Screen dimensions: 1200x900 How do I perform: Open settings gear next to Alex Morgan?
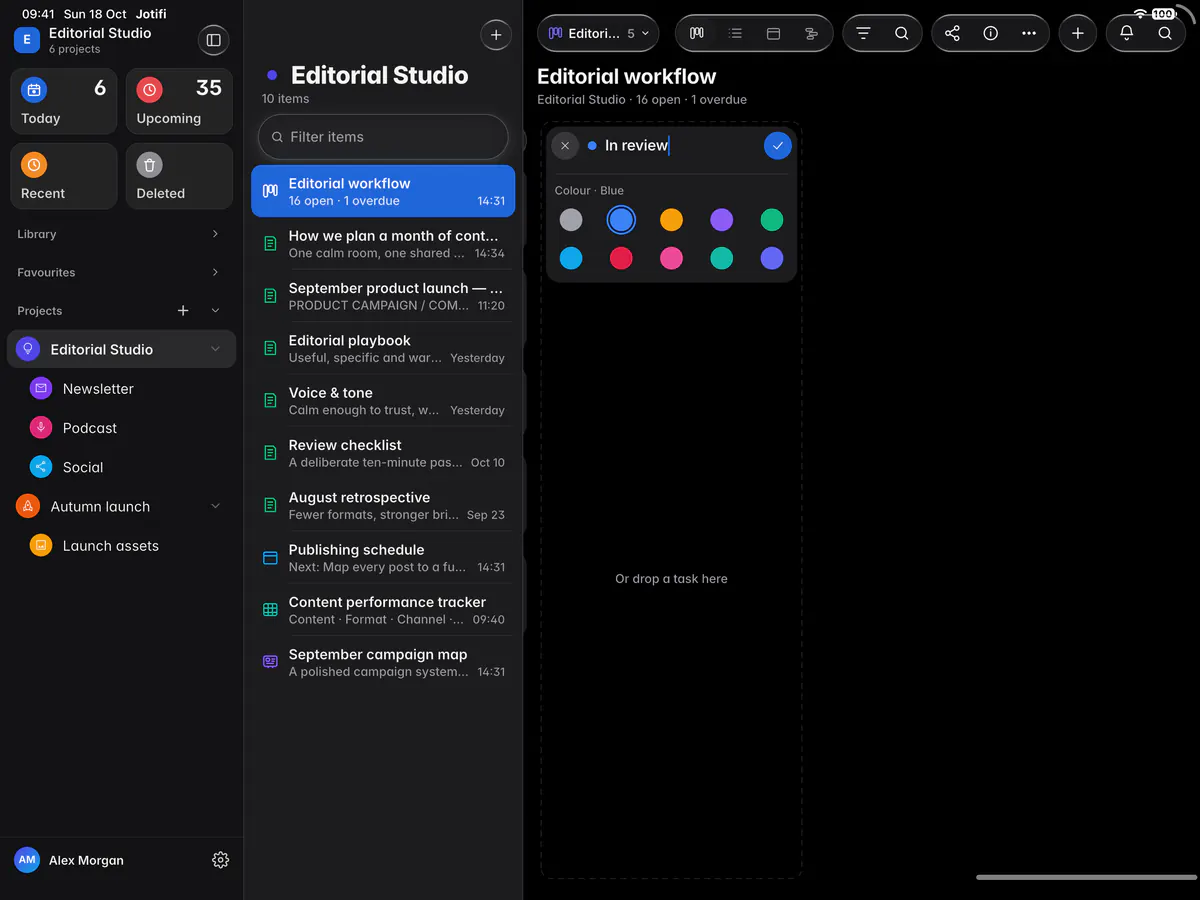point(221,860)
